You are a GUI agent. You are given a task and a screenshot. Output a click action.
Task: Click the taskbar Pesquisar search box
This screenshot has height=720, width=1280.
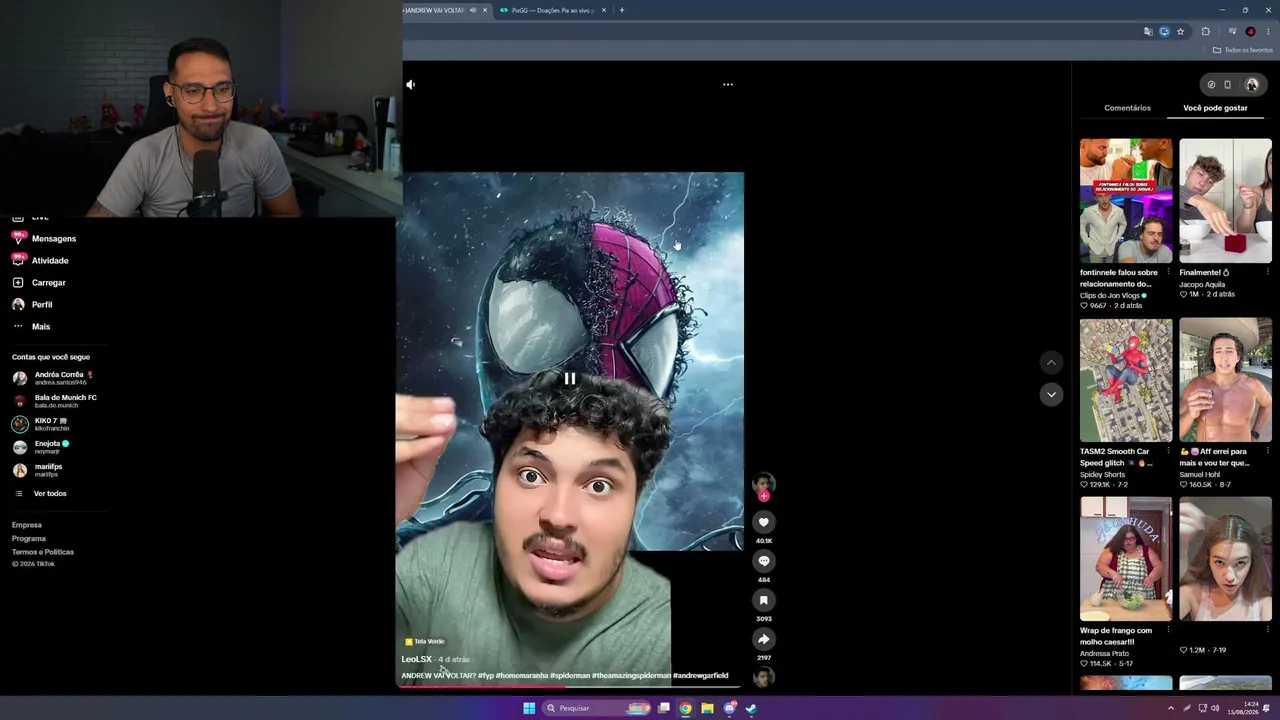pos(598,708)
